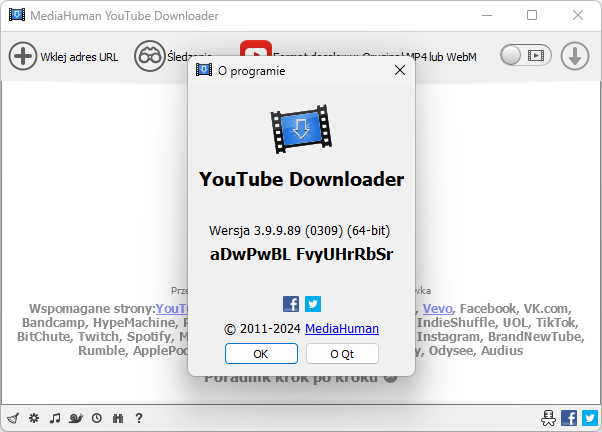Click the binoculars icon in status bar
Screen dimensions: 602x432
click(118, 418)
